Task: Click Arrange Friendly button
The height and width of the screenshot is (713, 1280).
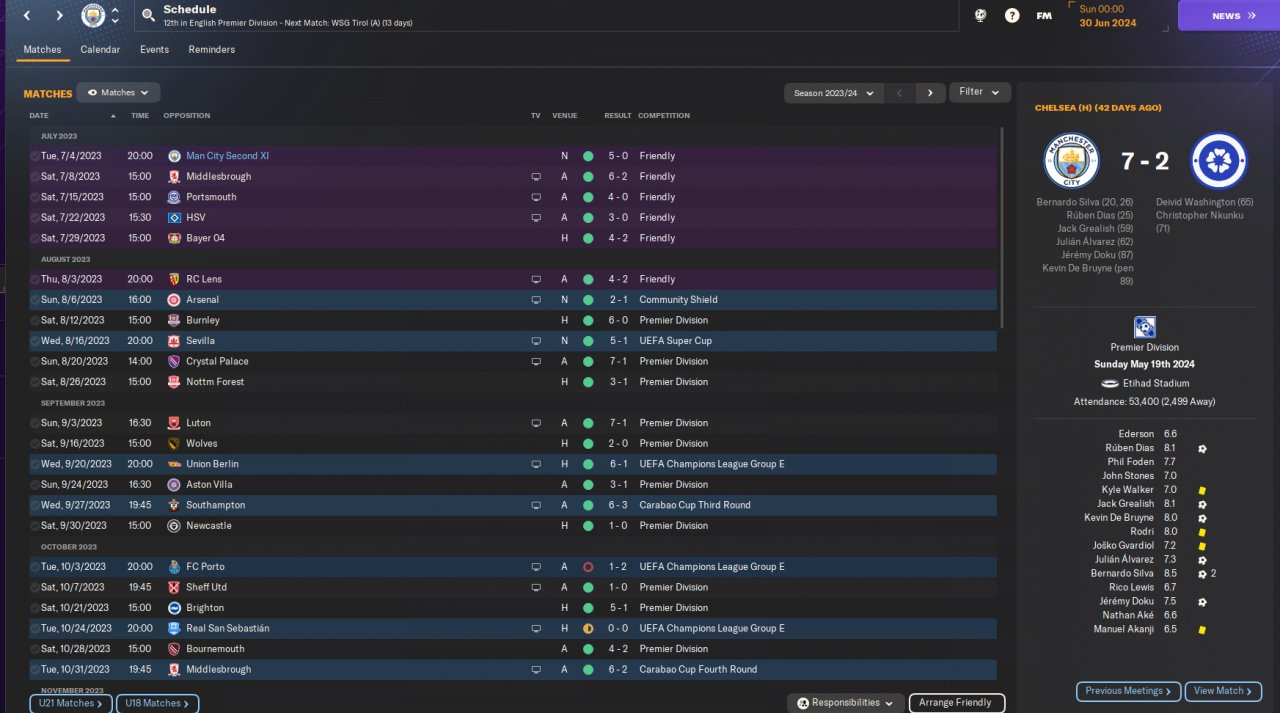Action: pyautogui.click(x=957, y=703)
